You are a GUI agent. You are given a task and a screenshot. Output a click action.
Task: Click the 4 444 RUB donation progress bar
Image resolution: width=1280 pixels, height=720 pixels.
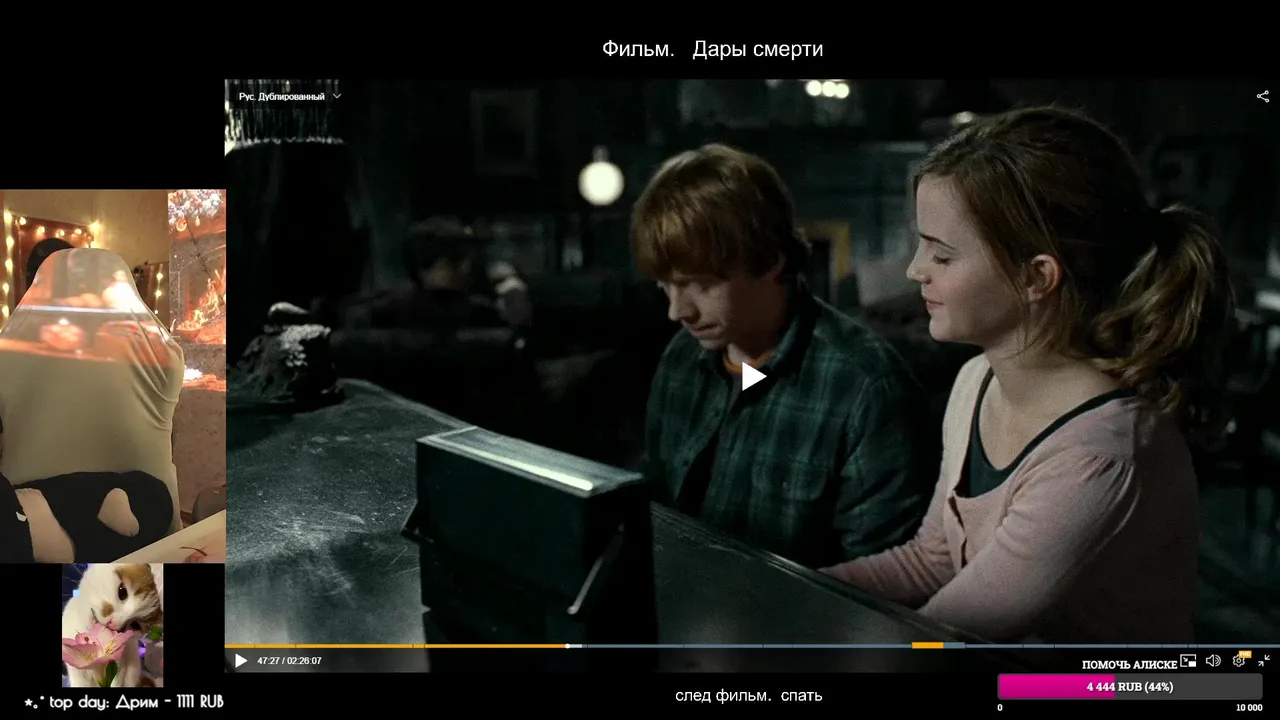click(1130, 687)
